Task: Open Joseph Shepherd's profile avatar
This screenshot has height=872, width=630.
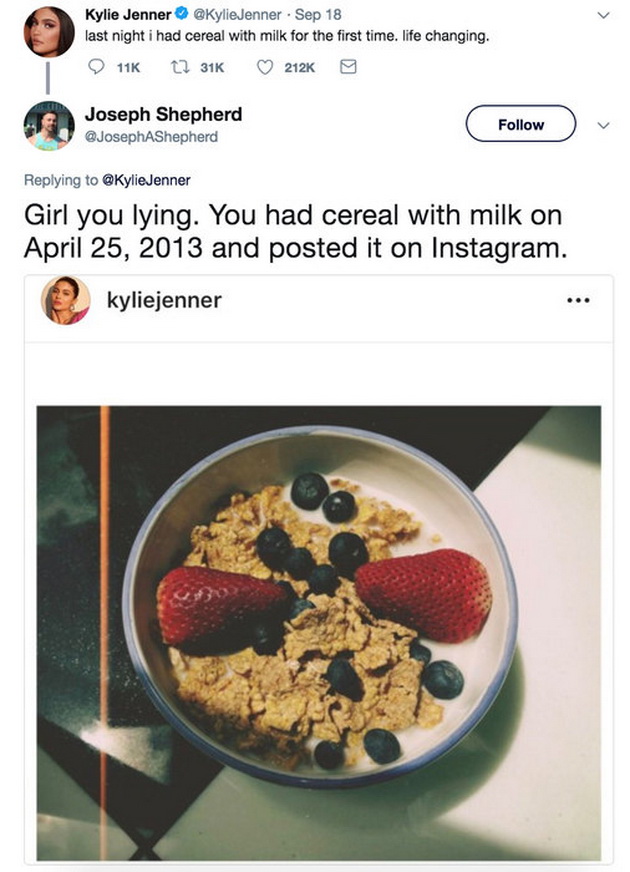Action: click(48, 126)
